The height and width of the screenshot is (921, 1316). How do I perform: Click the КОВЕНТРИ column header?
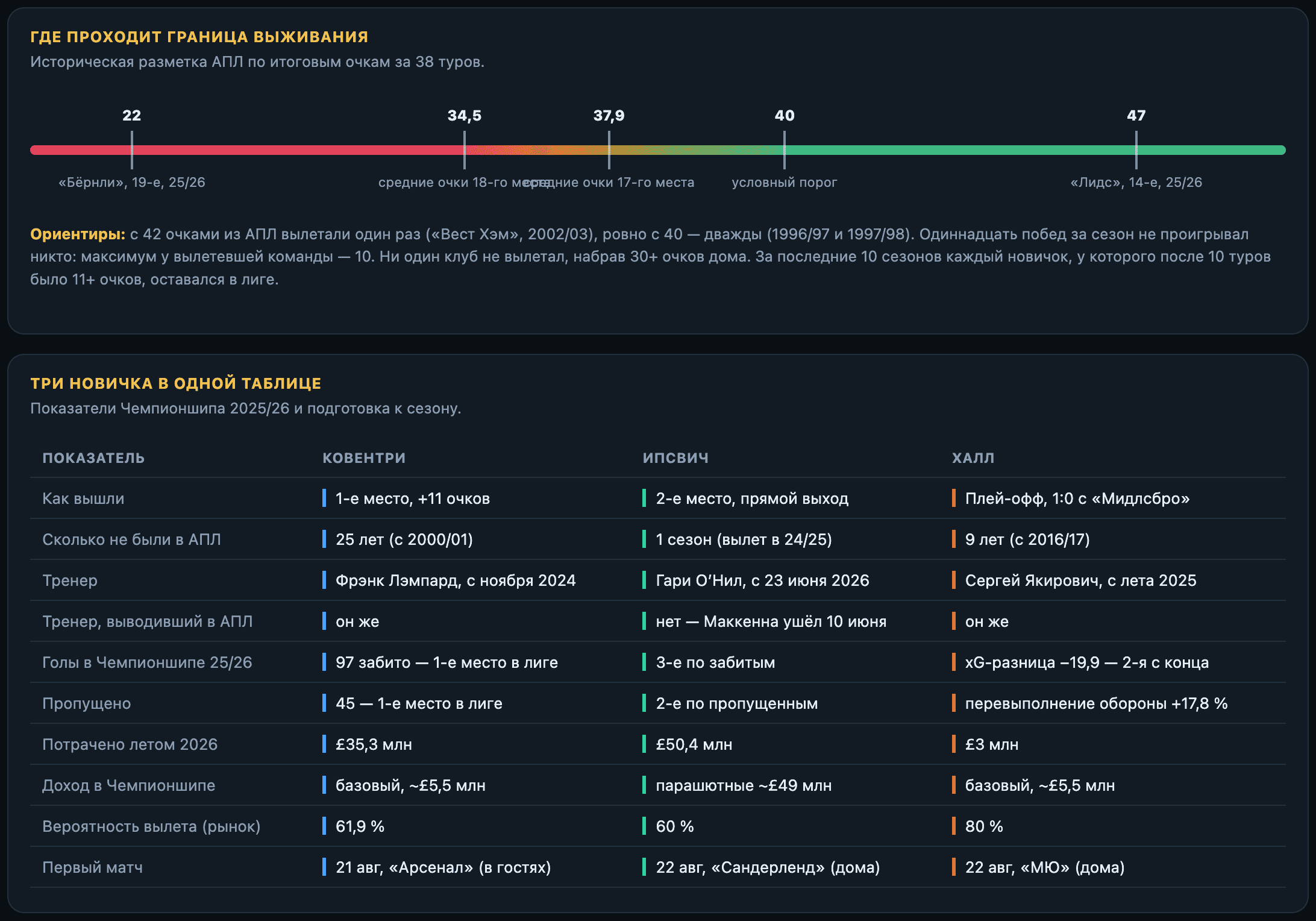[364, 458]
